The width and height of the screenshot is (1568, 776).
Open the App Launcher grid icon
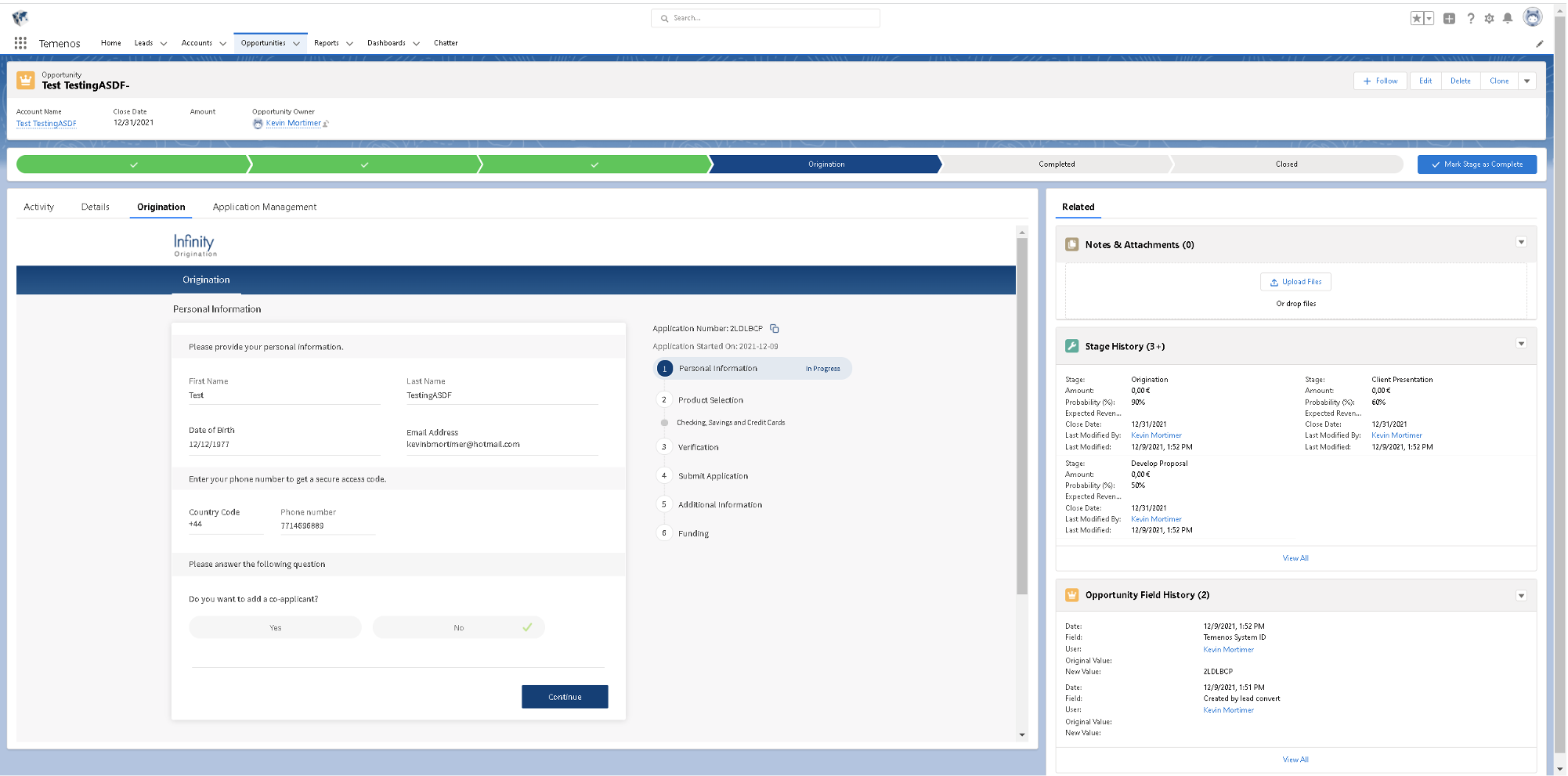pyautogui.click(x=20, y=43)
